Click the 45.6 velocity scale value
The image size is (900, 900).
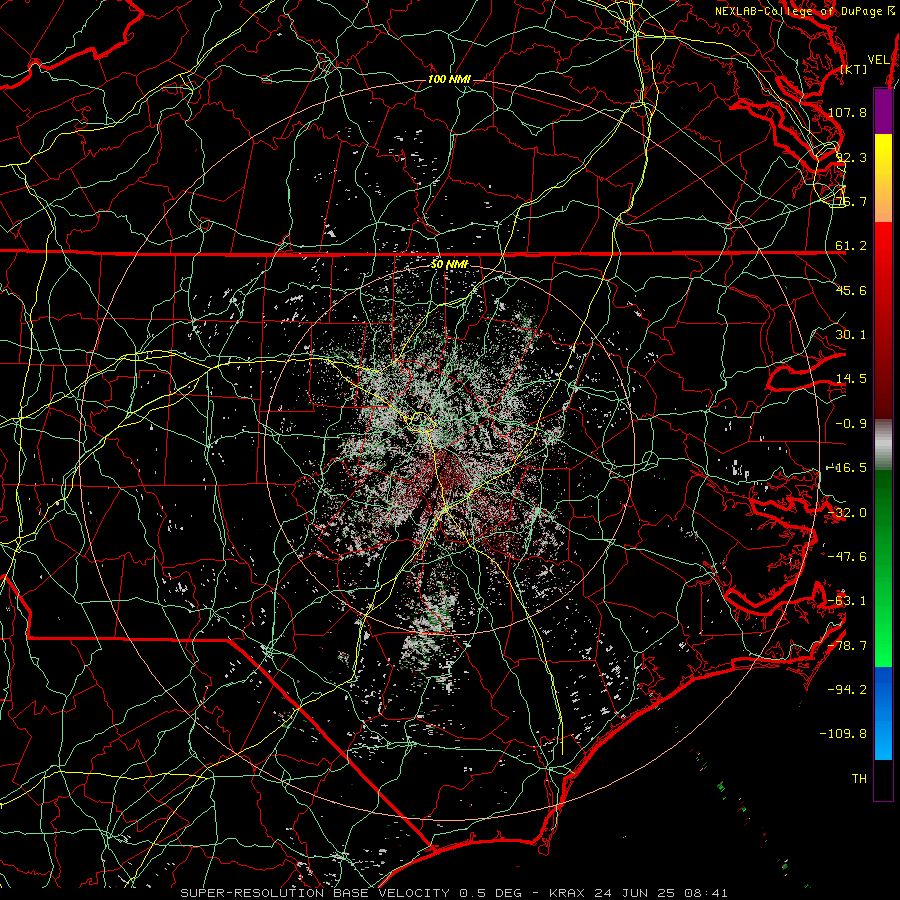(x=851, y=290)
